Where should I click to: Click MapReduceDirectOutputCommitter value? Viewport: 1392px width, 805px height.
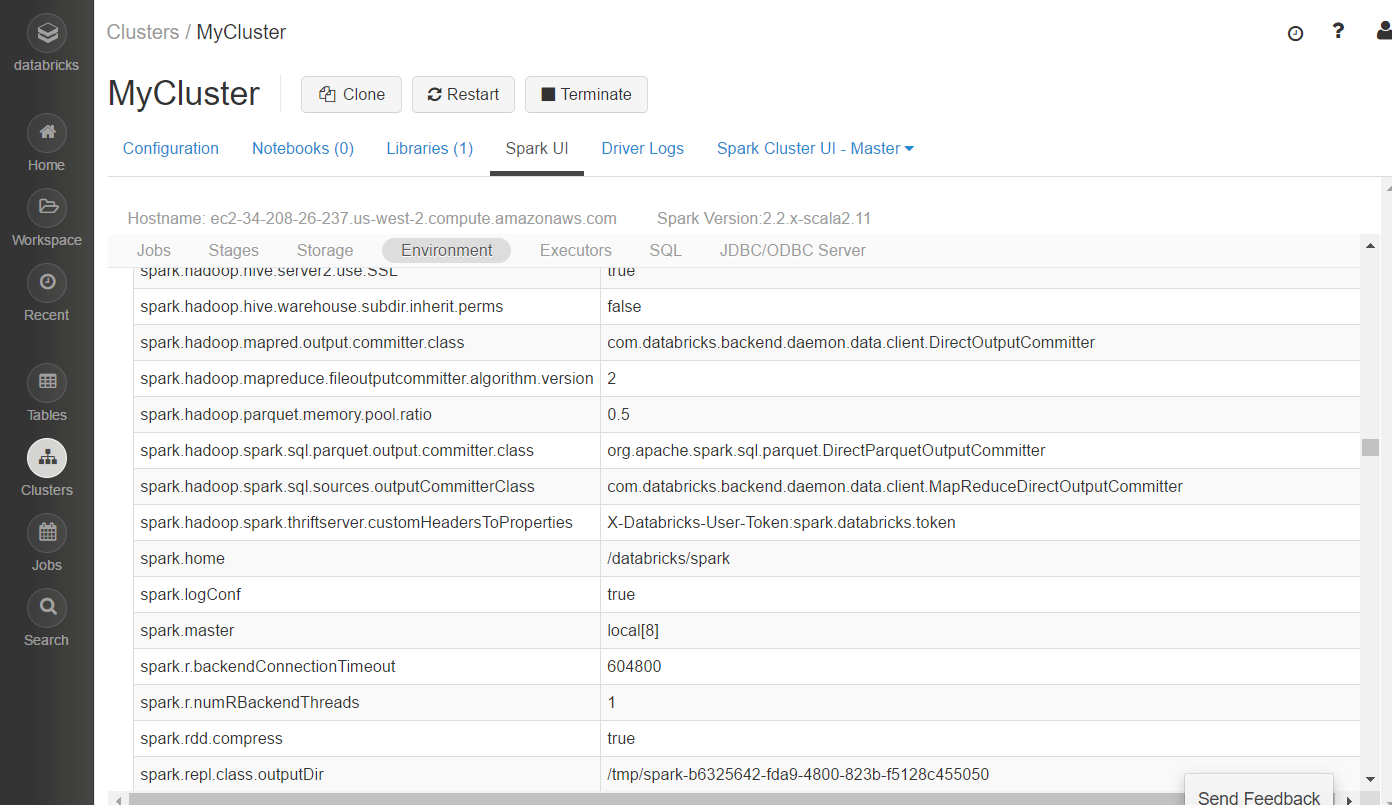(895, 486)
